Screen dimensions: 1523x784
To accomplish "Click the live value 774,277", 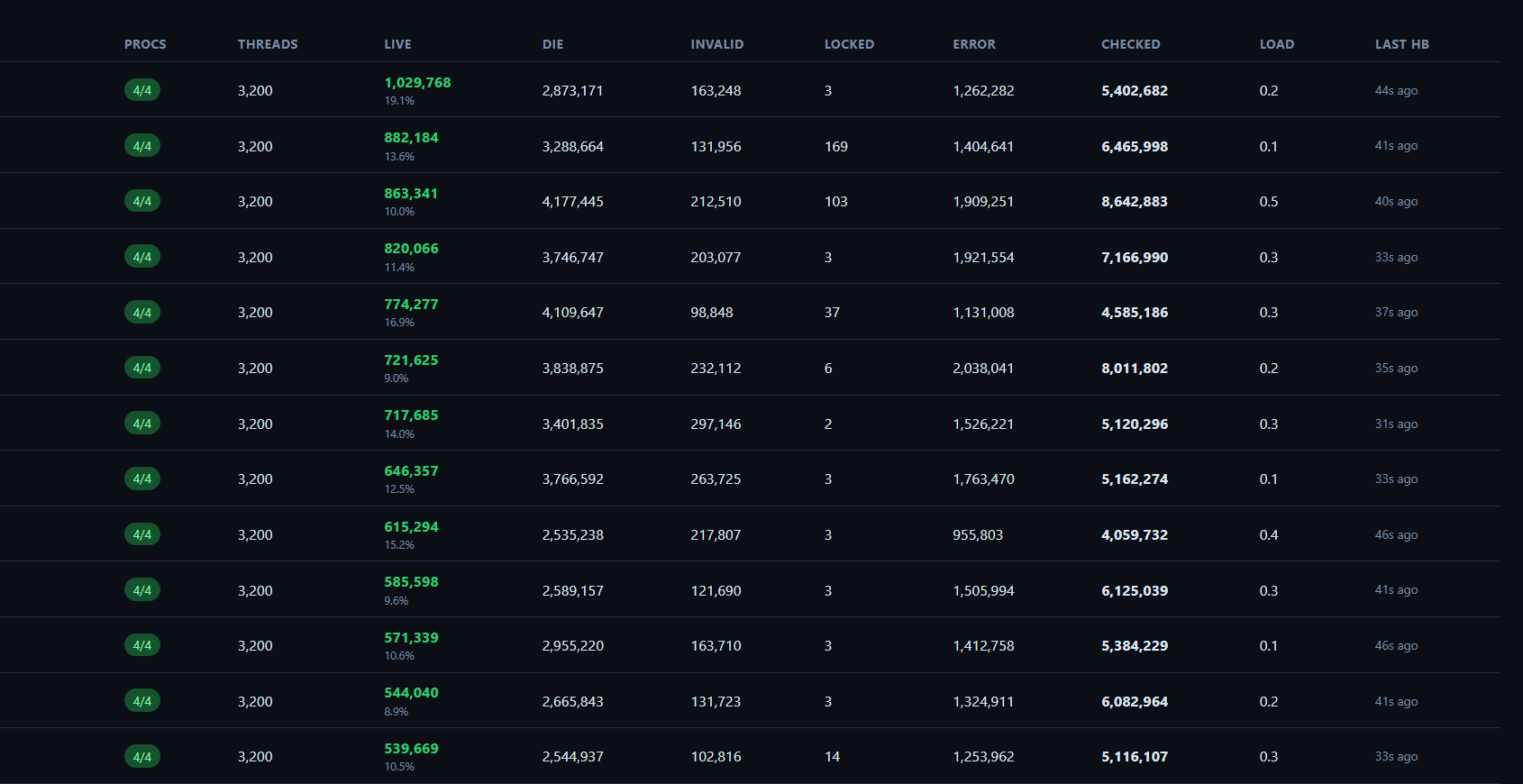I will click(411, 305).
